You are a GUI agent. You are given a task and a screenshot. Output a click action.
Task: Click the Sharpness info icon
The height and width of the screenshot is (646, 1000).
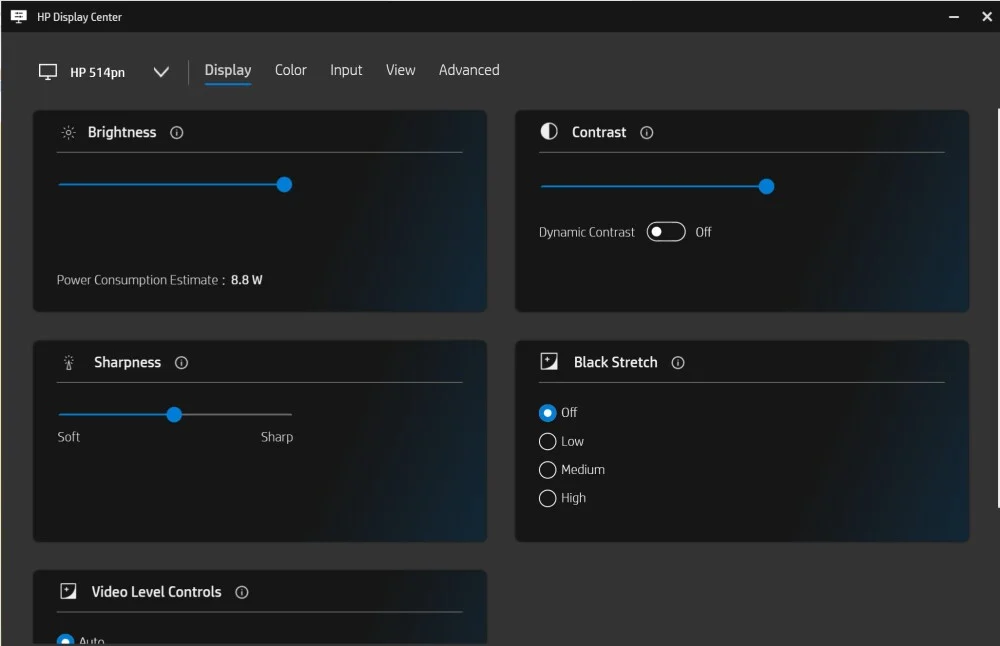pos(181,363)
